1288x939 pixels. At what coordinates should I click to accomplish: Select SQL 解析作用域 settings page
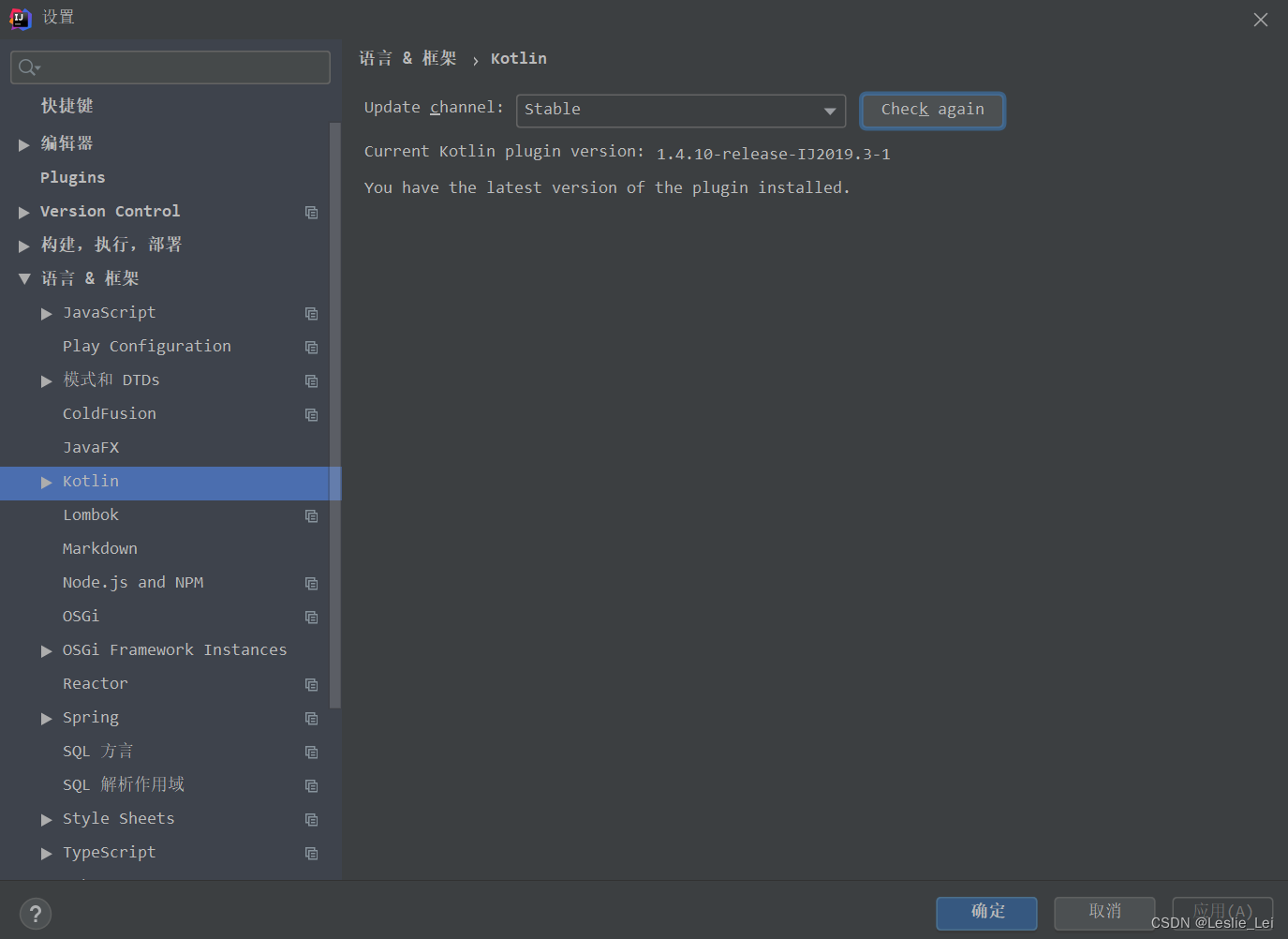[124, 784]
